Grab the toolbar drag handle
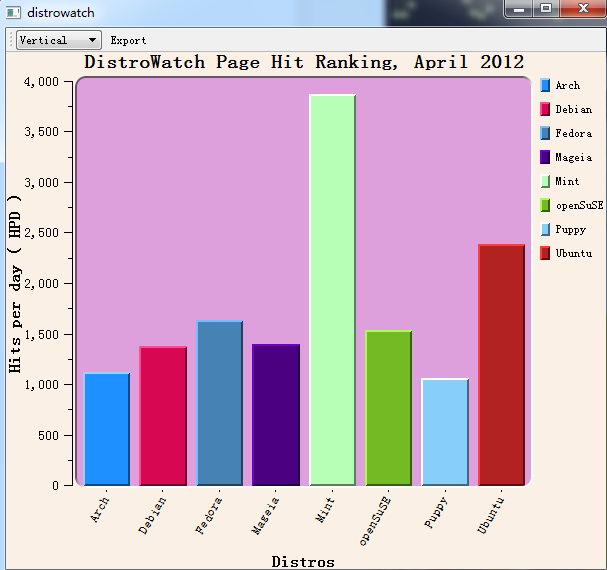 click(x=11, y=40)
